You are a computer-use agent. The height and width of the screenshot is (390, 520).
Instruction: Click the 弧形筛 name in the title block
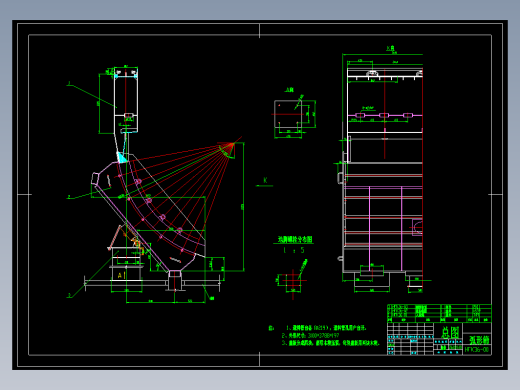pyautogui.click(x=479, y=340)
